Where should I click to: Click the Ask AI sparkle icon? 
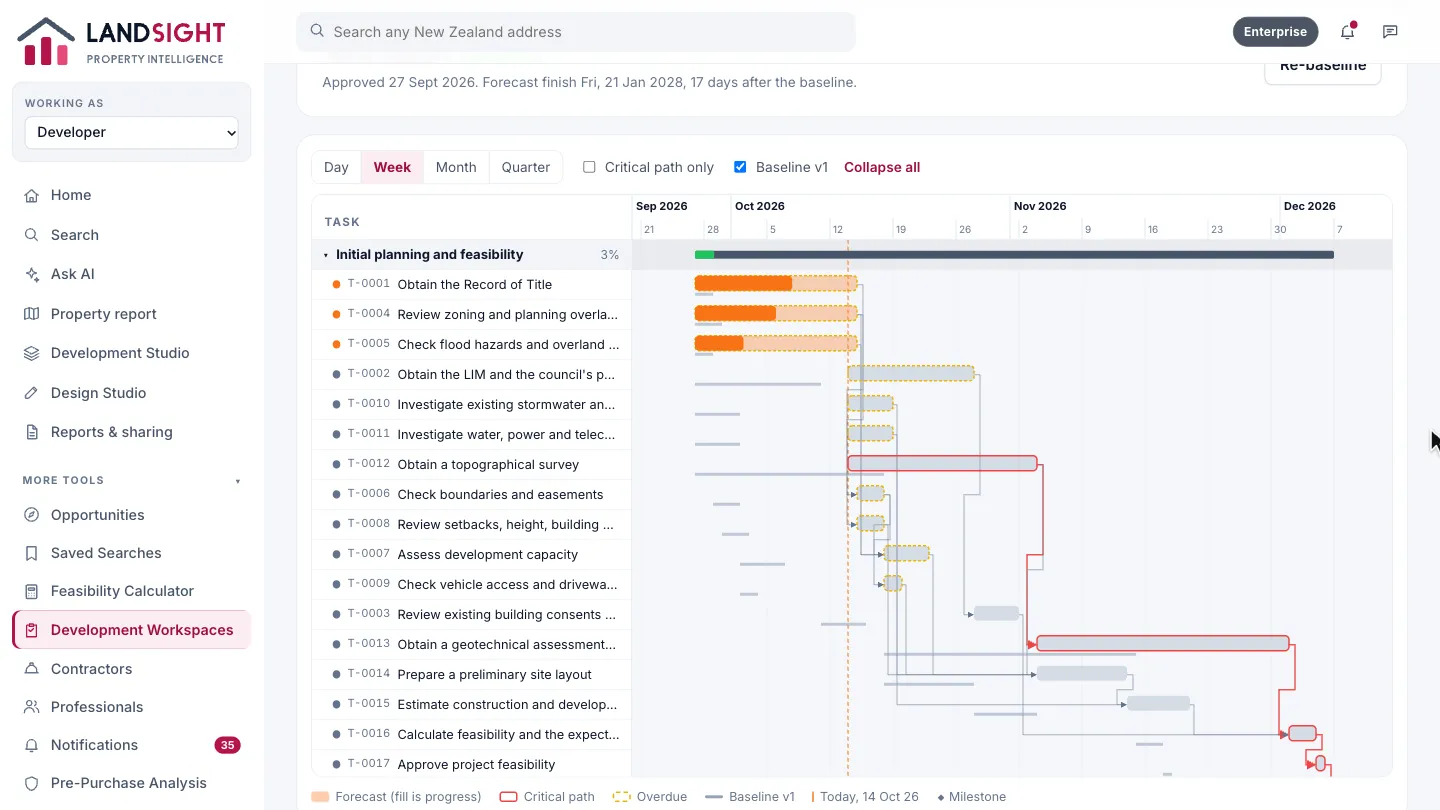click(32, 274)
